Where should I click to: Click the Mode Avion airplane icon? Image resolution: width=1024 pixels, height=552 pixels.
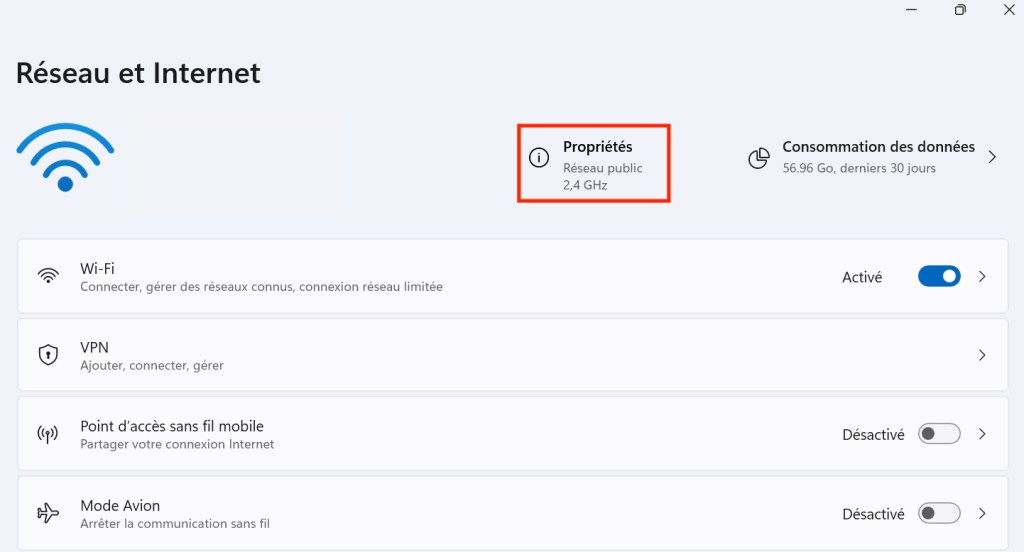(47, 513)
